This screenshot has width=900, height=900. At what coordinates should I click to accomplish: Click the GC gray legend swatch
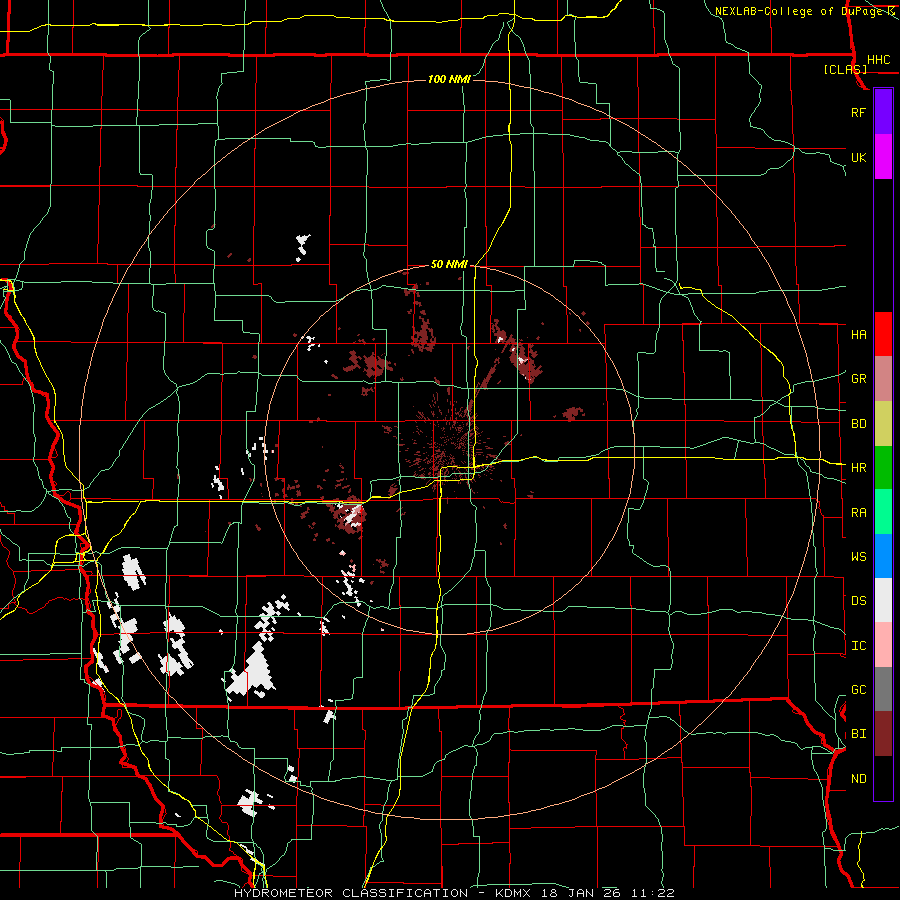883,689
